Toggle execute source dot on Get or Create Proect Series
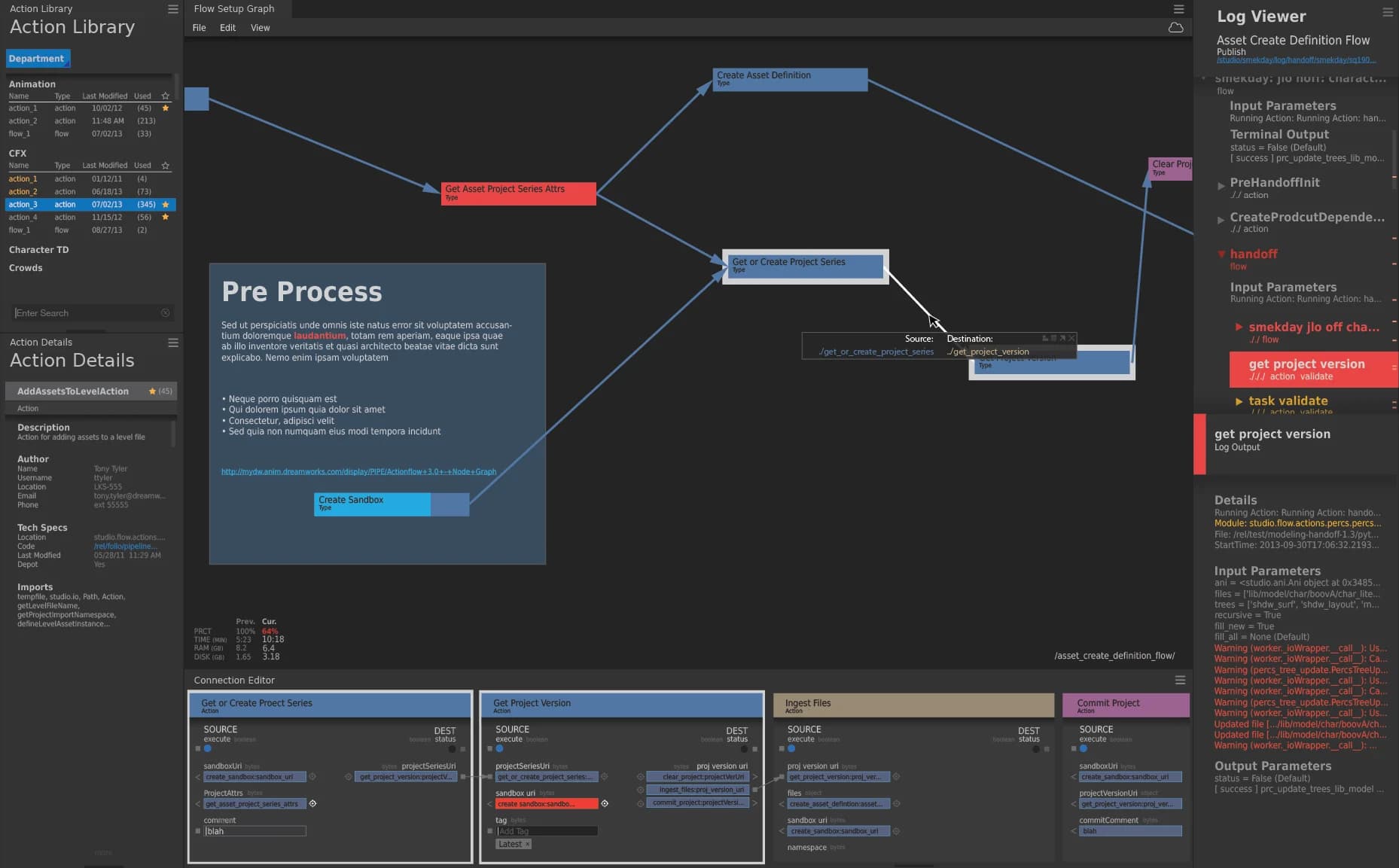 [x=207, y=749]
